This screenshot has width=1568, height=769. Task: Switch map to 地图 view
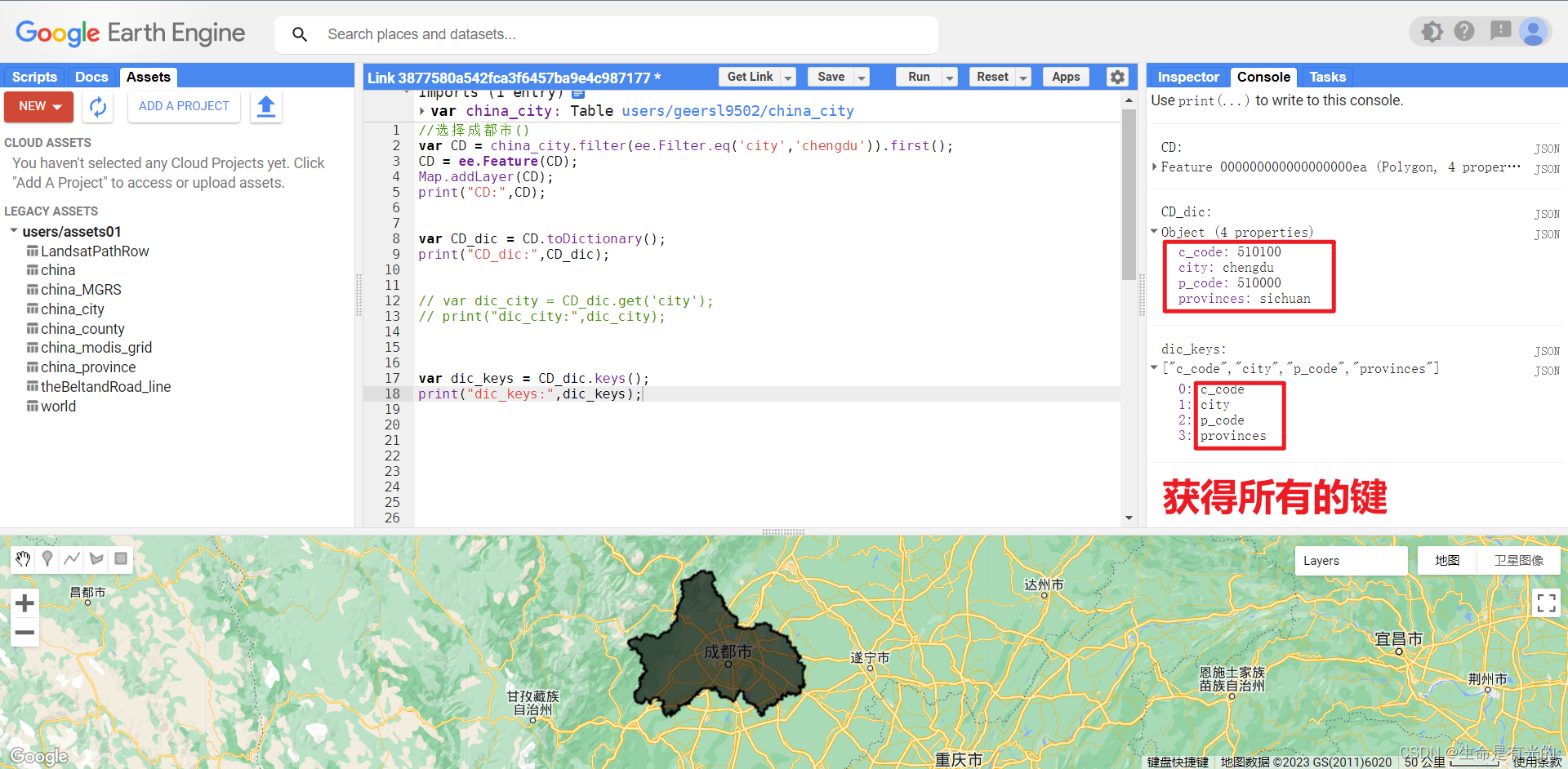(1447, 561)
